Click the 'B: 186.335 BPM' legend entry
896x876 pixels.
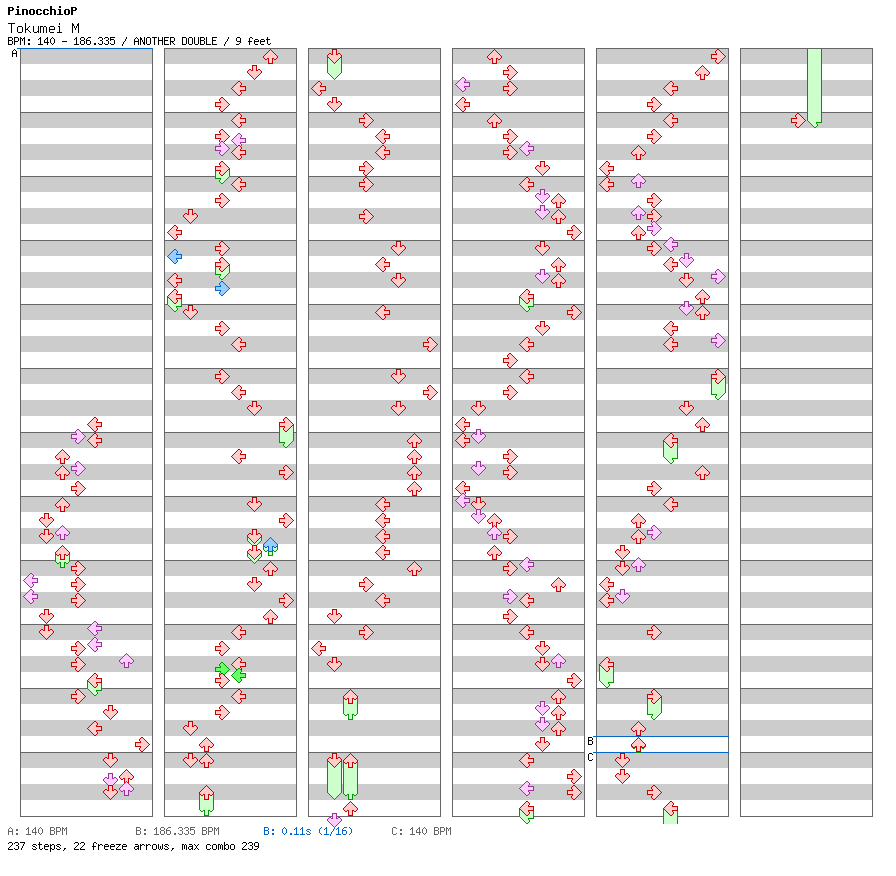click(177, 831)
